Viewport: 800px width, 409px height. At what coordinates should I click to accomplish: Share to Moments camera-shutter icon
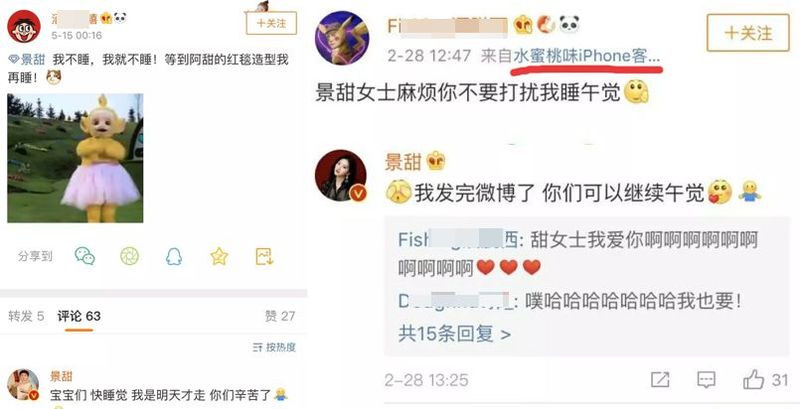[x=130, y=255]
